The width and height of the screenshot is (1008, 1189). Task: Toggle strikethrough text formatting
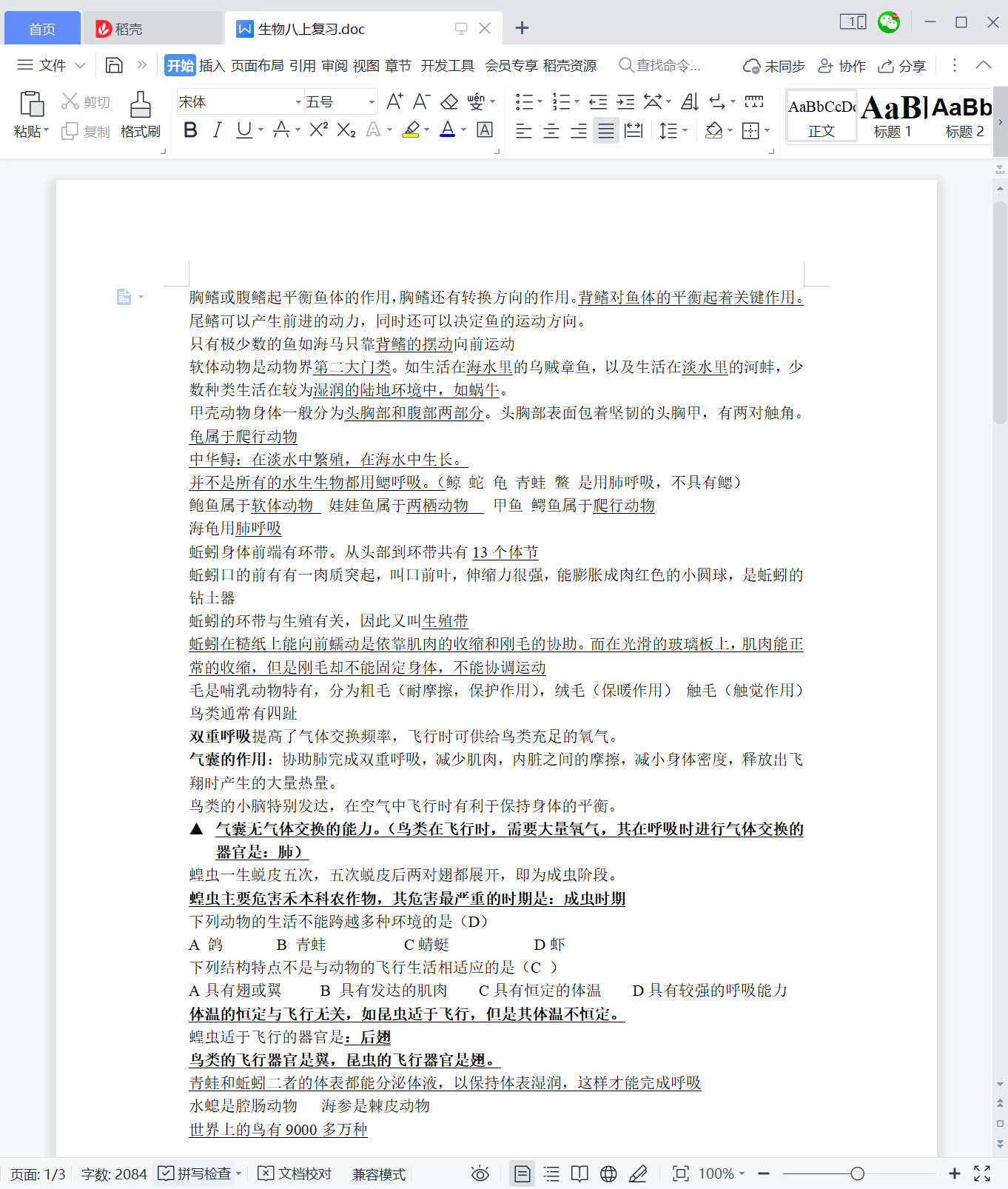281,130
